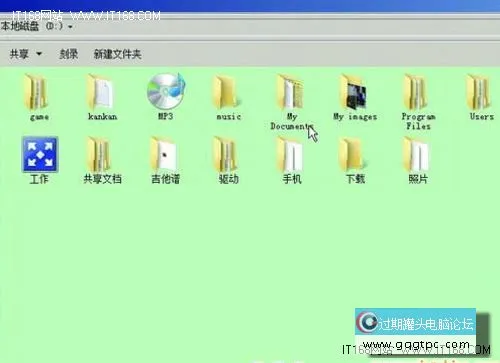The image size is (500, 363).
Task: Select the "kankan" label text
Action: [x=102, y=116]
